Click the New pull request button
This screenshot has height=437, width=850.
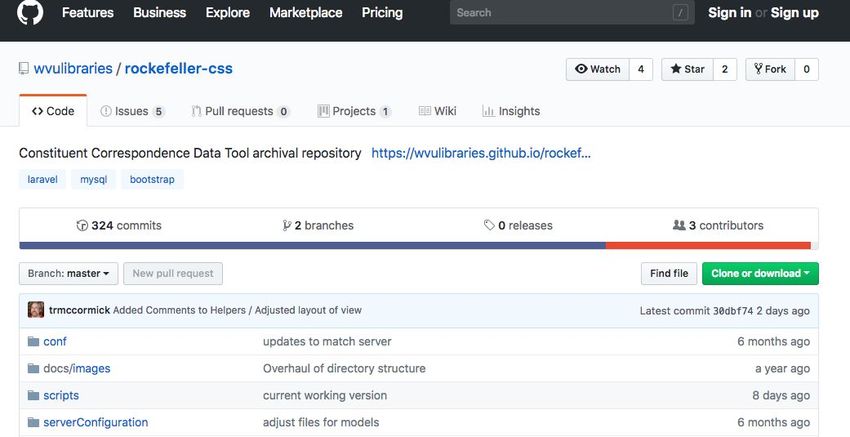click(173, 274)
